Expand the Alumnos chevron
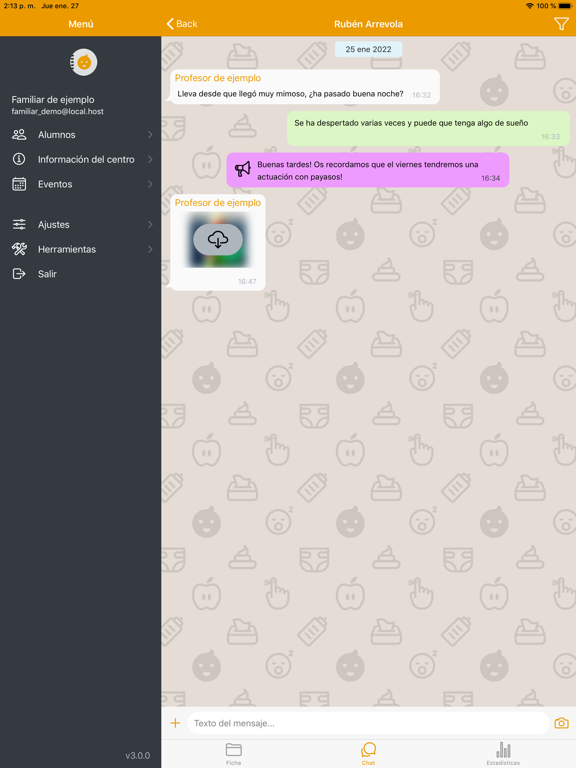Screen dimensions: 576x768 (150, 135)
